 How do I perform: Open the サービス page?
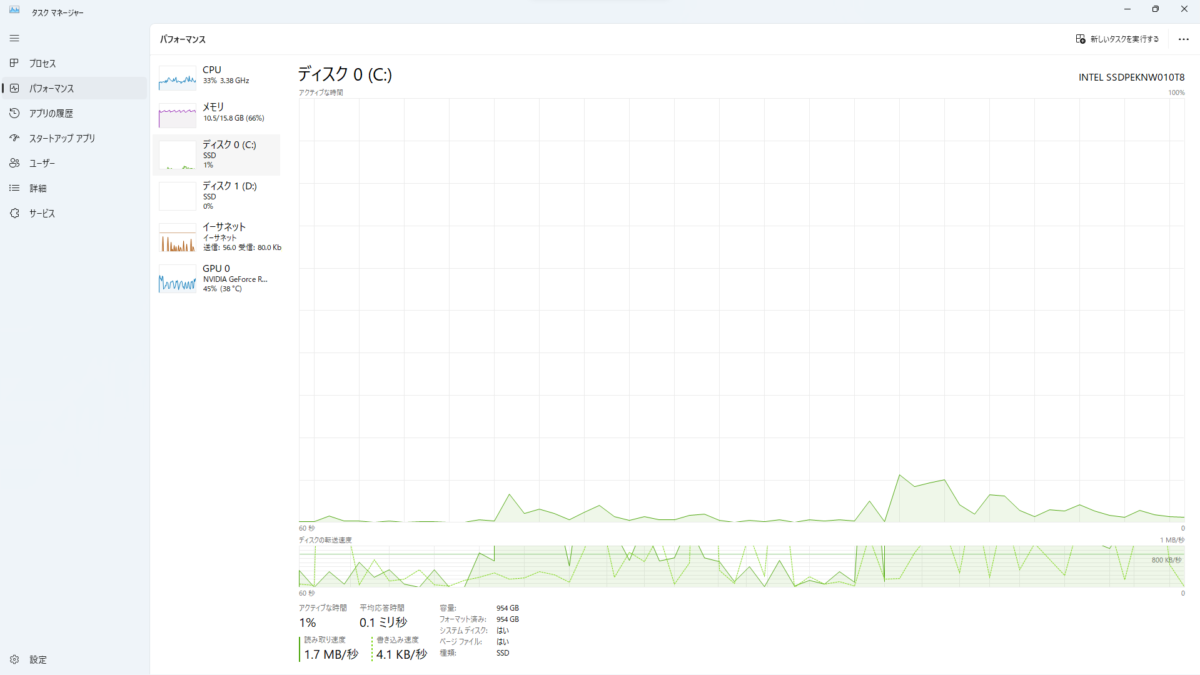point(74,213)
